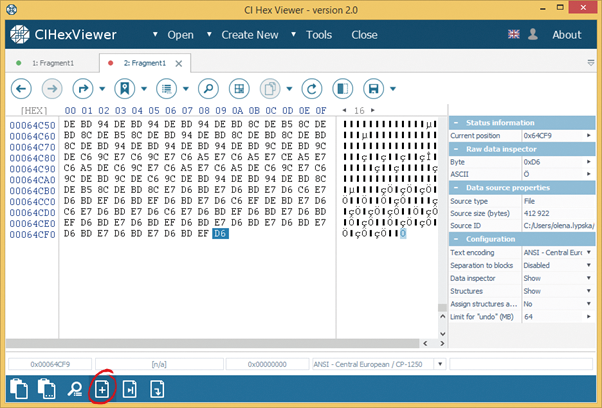Open dropdown arrow beside bookmark icon

point(144,89)
